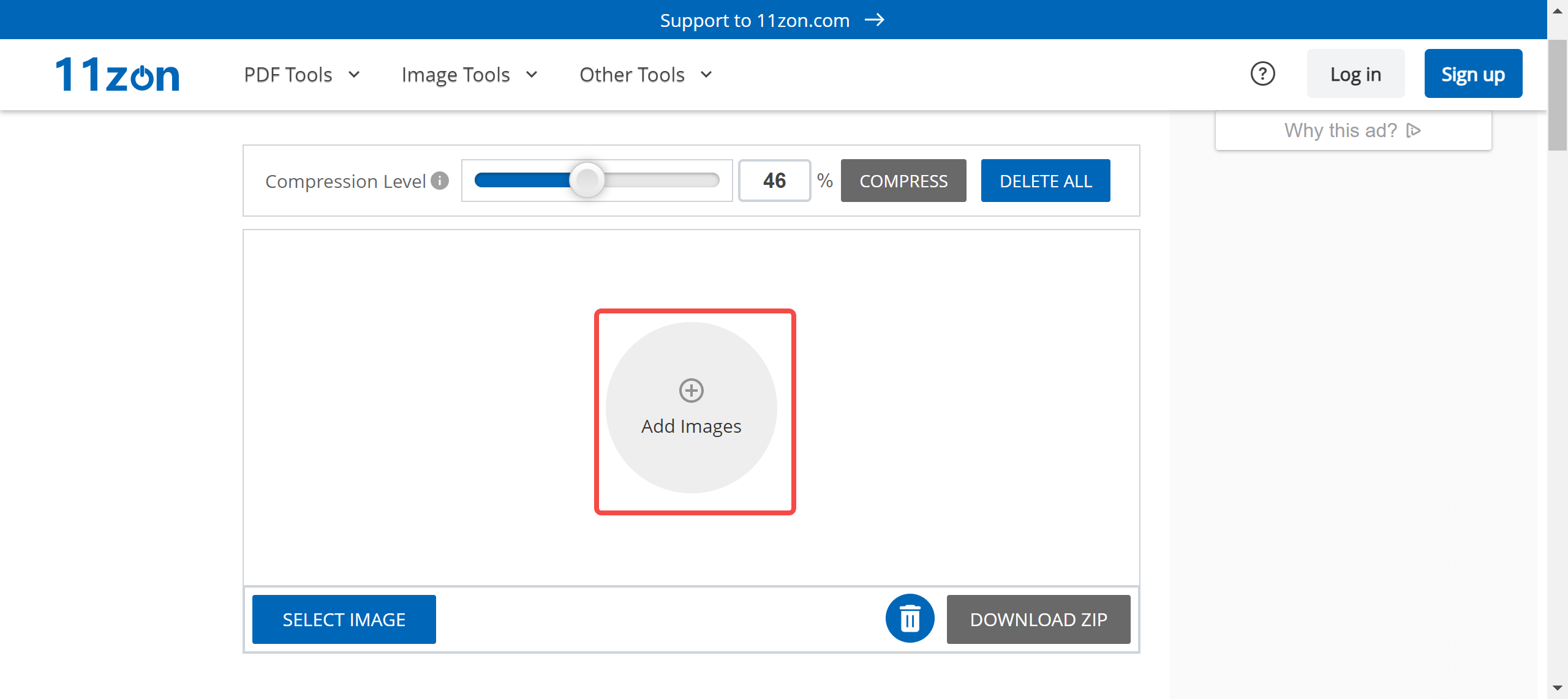
Task: Click the help question mark icon
Action: tap(1262, 74)
